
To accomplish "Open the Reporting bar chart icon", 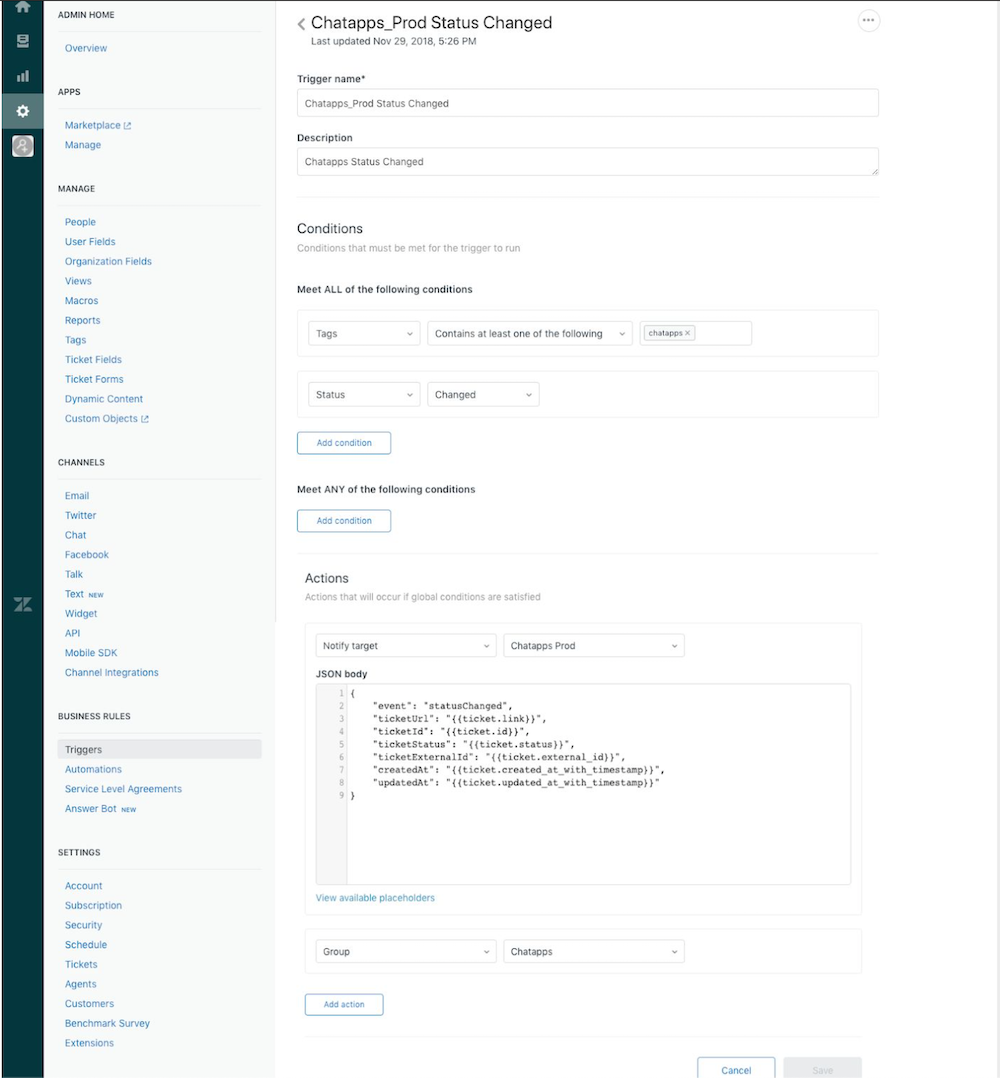I will (x=23, y=76).
